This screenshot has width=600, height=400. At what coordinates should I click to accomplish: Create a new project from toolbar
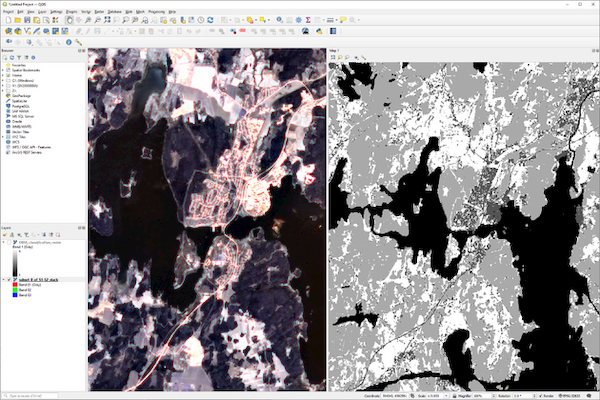point(8,20)
